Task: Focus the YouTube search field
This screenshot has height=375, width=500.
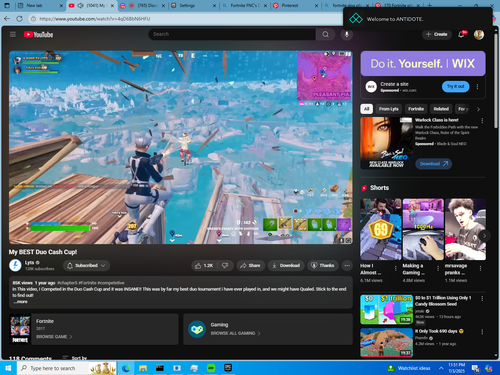Action: (x=232, y=34)
